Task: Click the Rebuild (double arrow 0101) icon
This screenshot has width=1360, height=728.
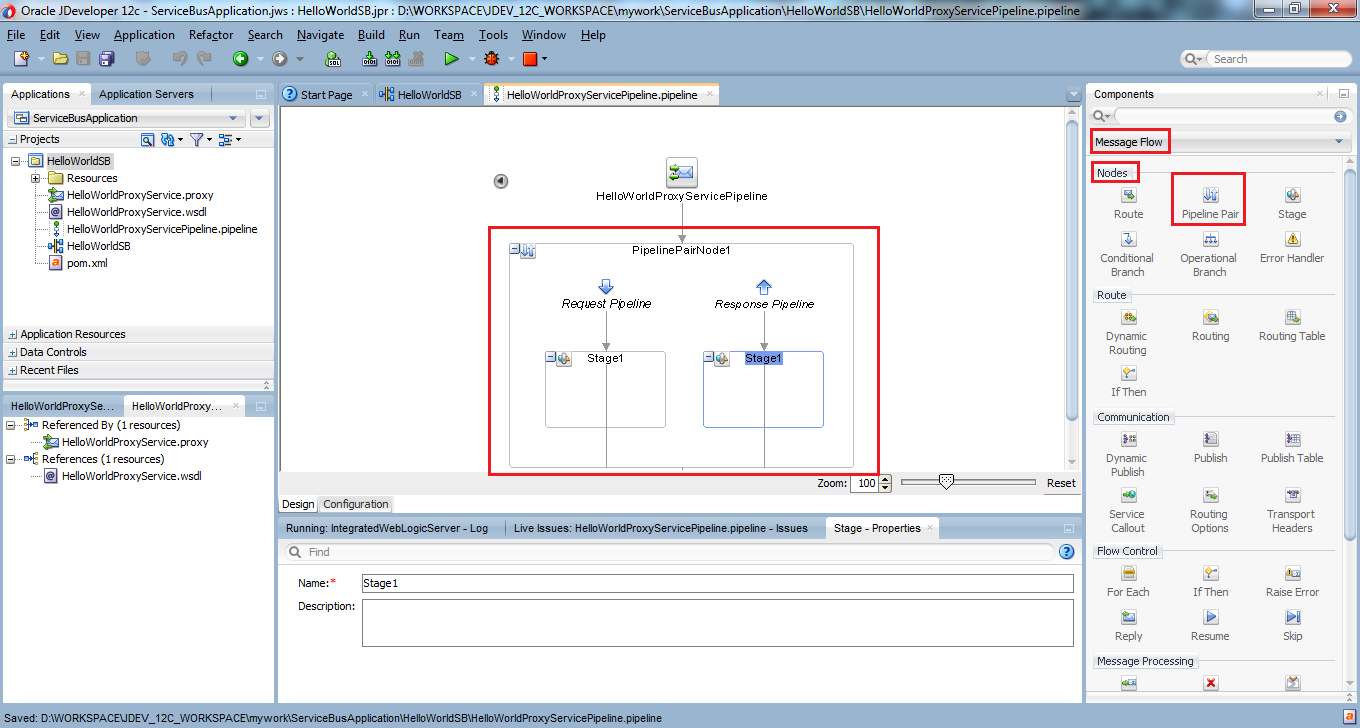Action: tap(395, 59)
